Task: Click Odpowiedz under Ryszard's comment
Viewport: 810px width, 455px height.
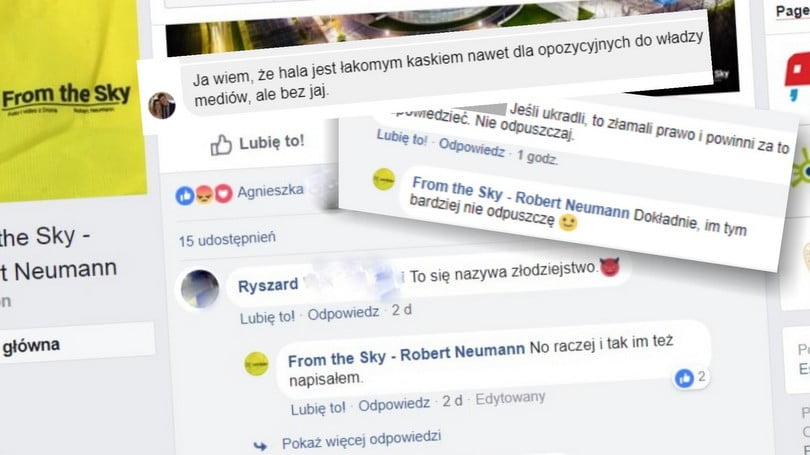Action: [344, 313]
